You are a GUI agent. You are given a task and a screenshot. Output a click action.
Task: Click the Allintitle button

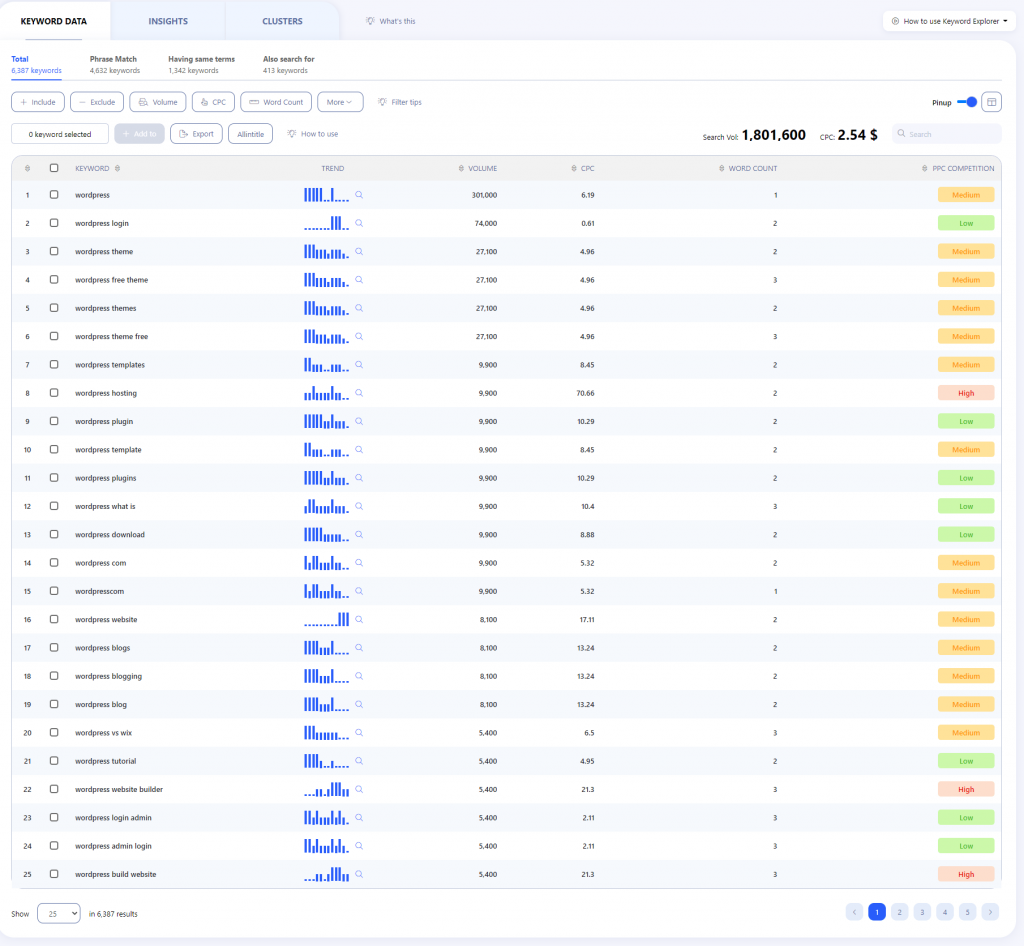[251, 134]
